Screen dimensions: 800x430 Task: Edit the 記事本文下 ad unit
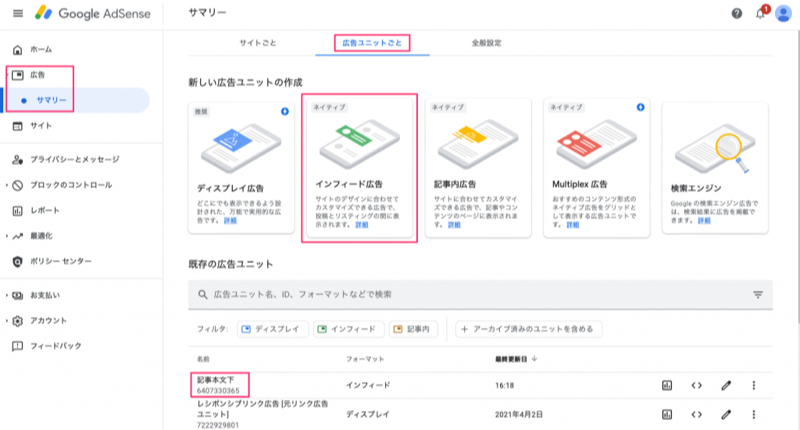726,385
